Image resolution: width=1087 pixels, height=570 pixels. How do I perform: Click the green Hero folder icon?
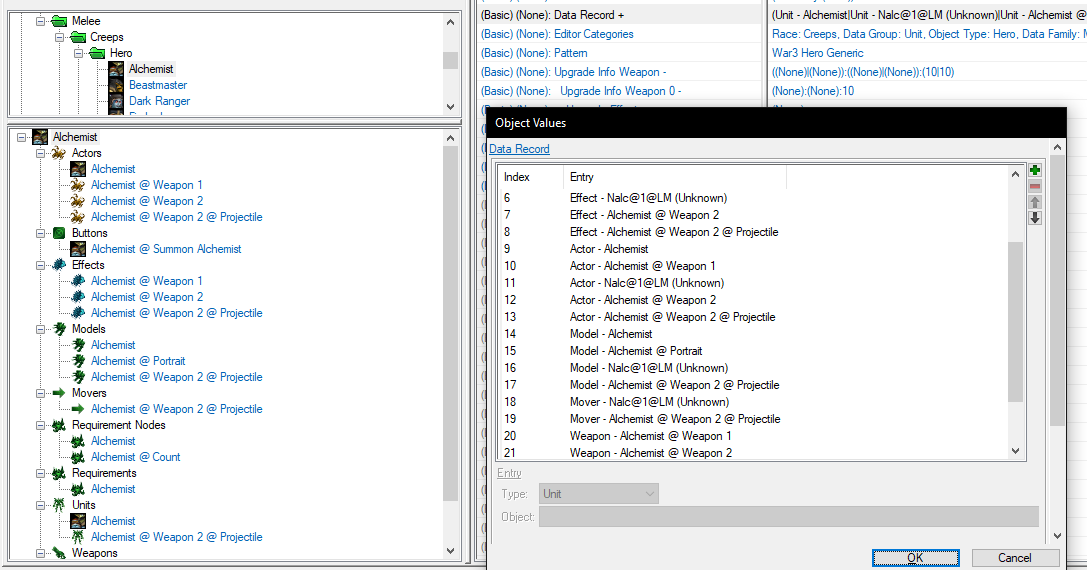(x=97, y=53)
